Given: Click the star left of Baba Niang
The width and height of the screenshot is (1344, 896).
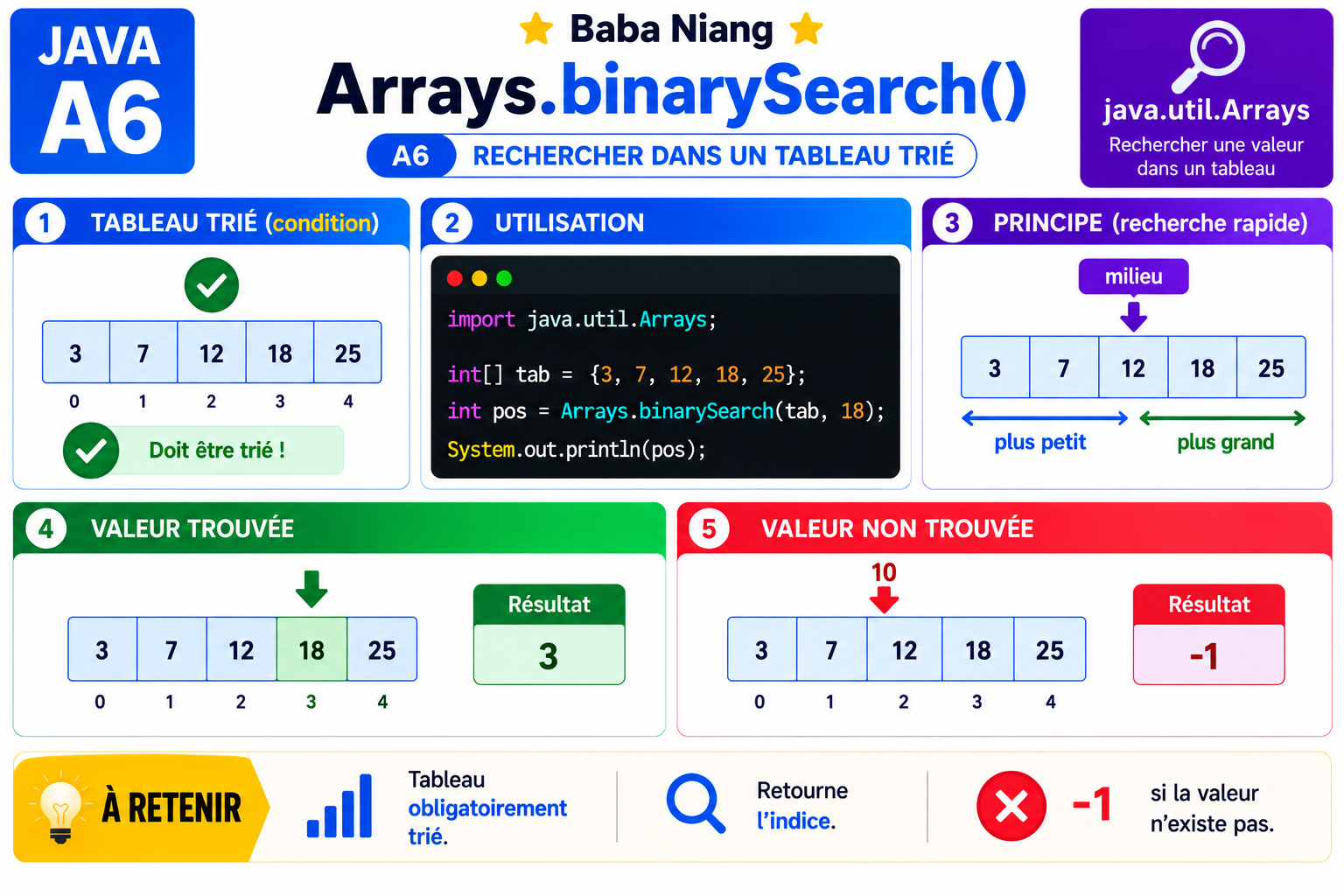Looking at the screenshot, I should pos(536,29).
